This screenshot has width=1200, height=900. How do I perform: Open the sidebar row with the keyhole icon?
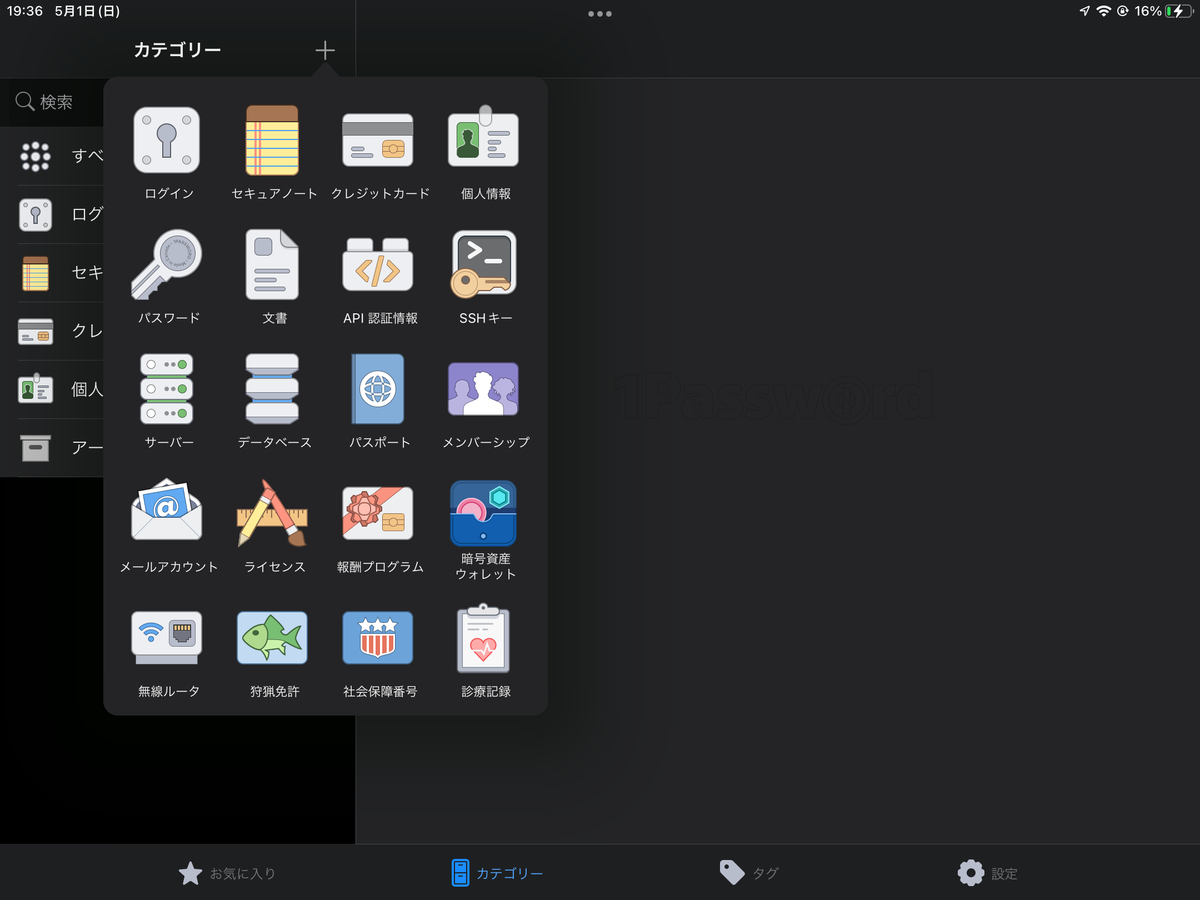pos(52,214)
